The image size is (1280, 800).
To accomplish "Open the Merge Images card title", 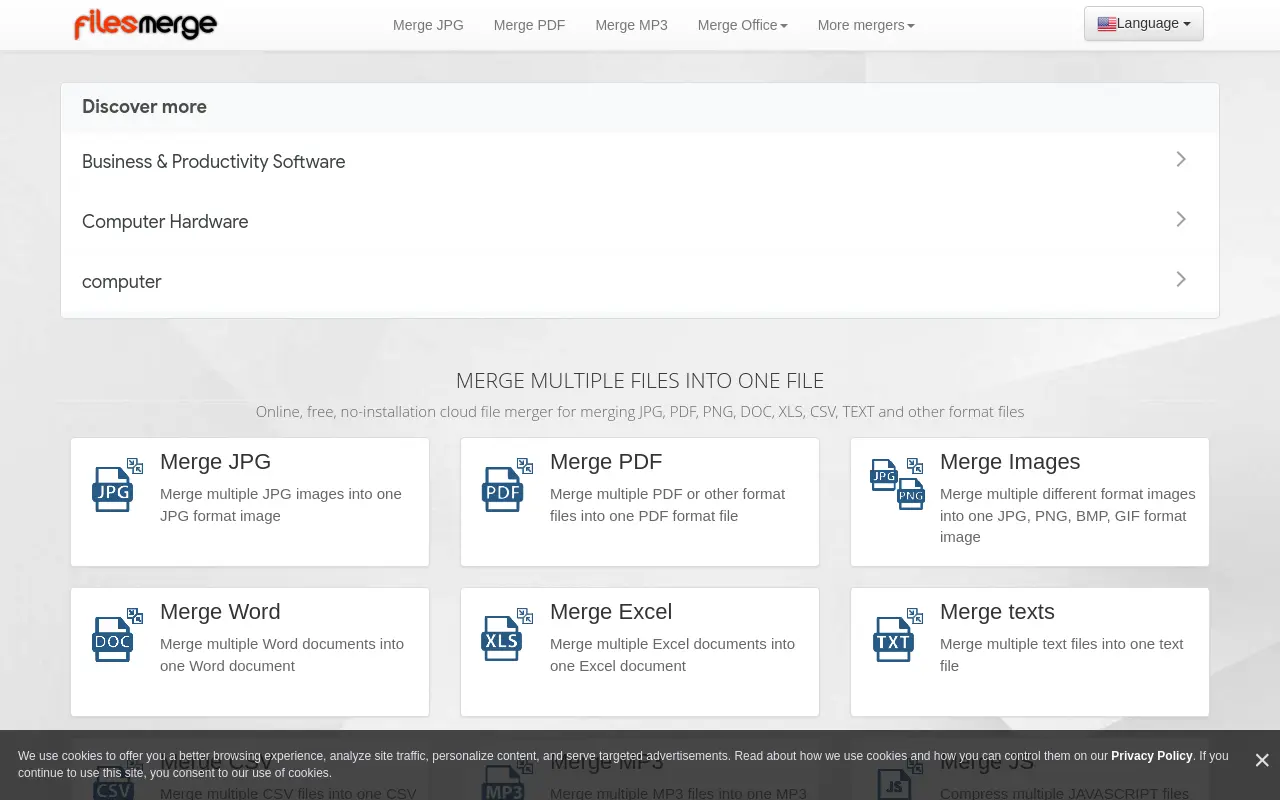I will (x=1010, y=462).
